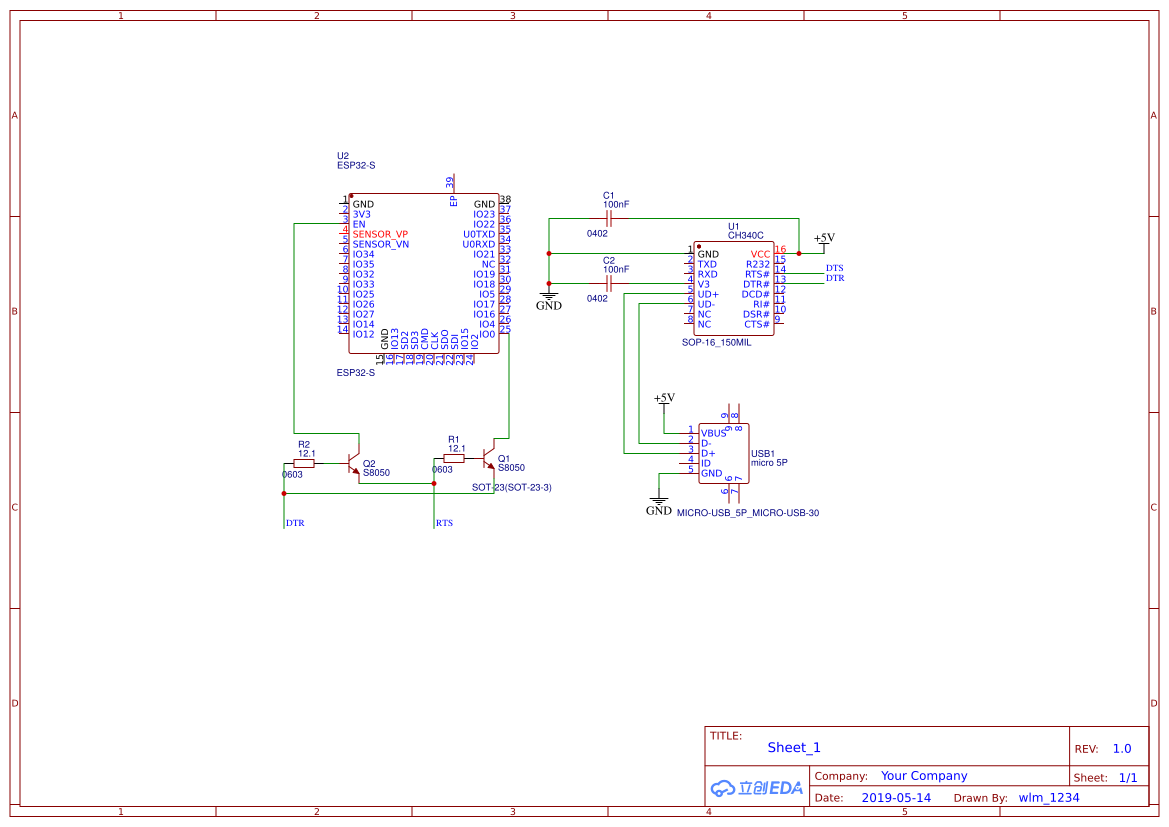Select the C2 capacitor symbol
Screen dimensions: 1169x827
(609, 283)
